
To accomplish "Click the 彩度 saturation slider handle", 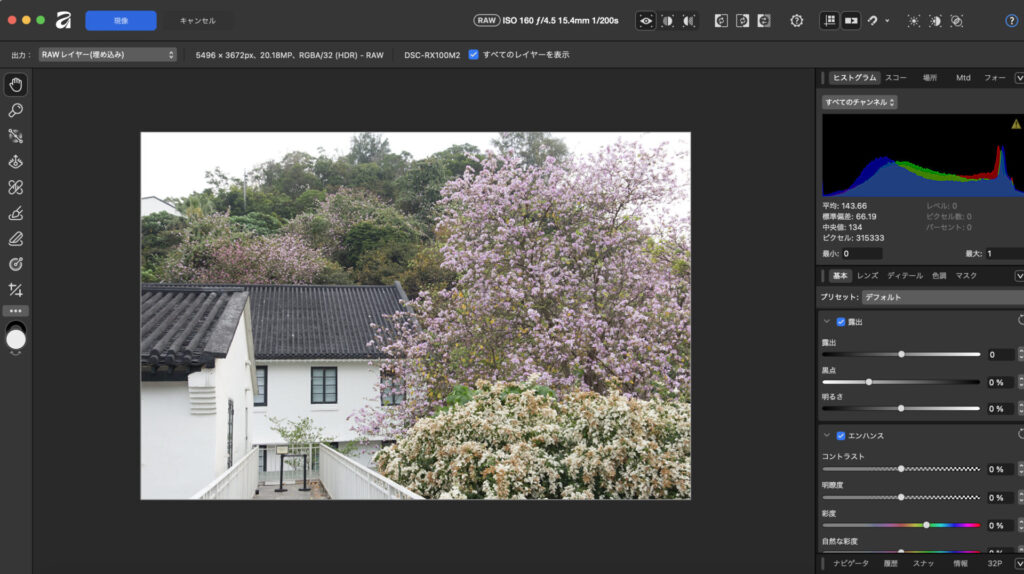I will 926,525.
